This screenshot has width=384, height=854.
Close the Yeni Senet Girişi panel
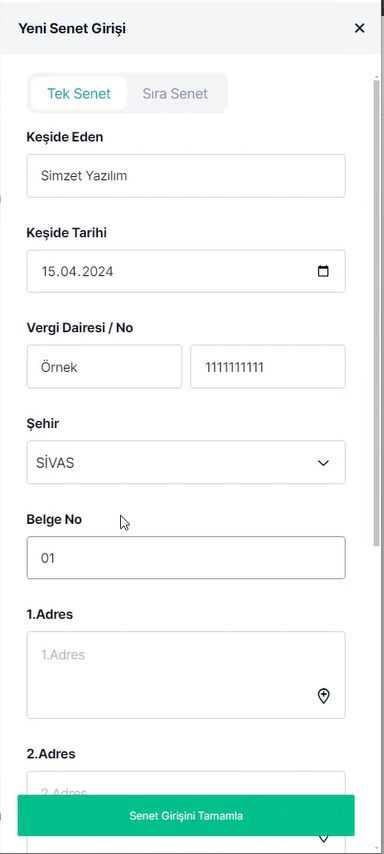359,28
